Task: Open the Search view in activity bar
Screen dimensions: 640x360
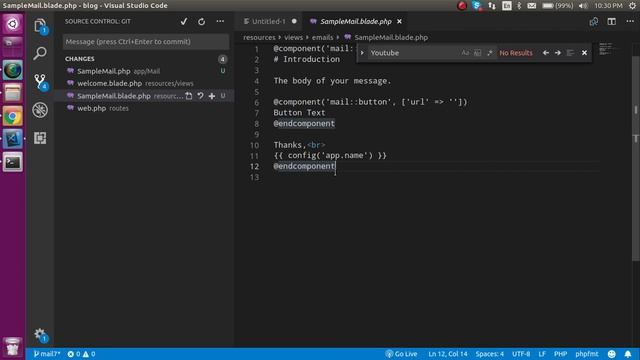Action: pyautogui.click(x=40, y=53)
